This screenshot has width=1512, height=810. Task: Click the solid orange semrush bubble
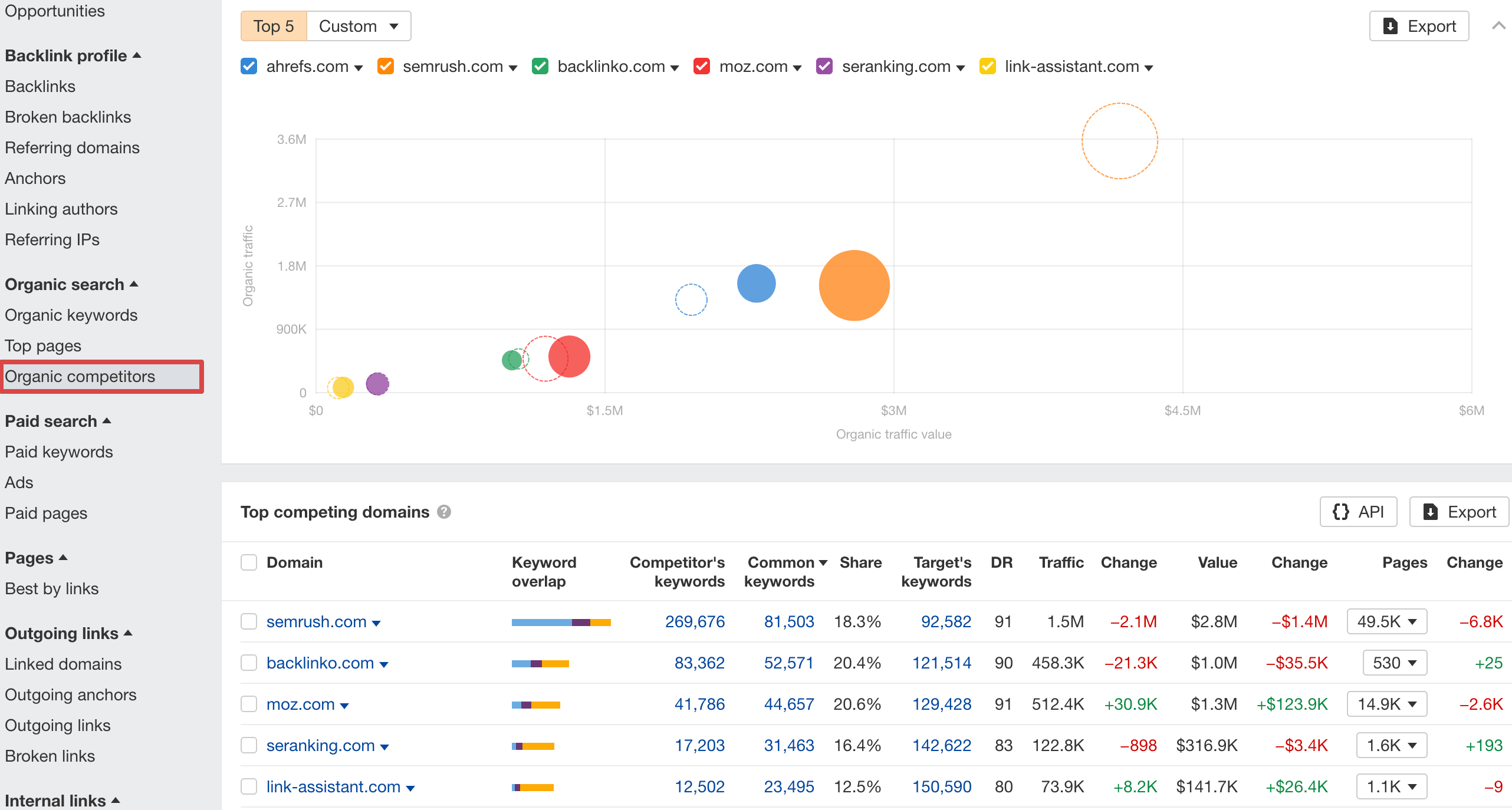coord(854,285)
